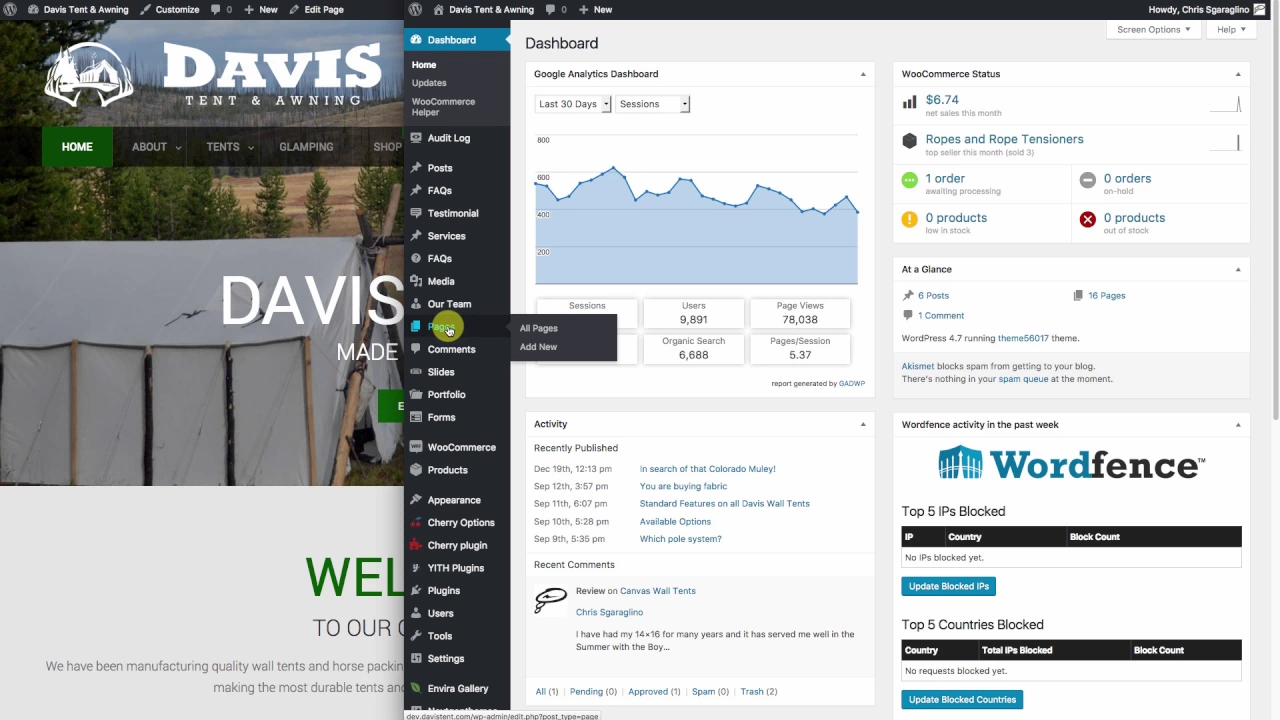1280x720 pixels.
Task: Click the Chris Sgaraglino commenter avatar
Action: pos(551,600)
